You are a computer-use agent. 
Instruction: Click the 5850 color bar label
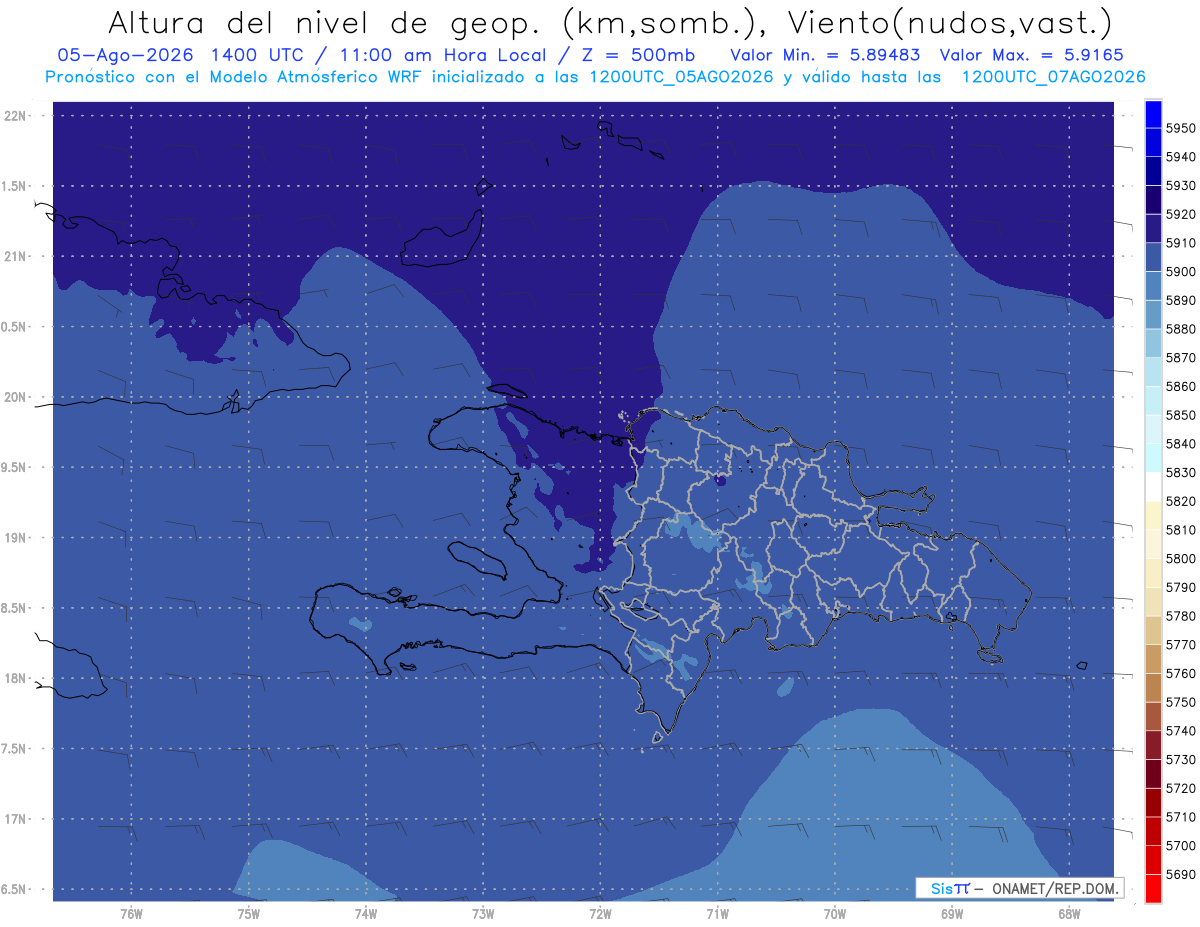(x=1180, y=415)
